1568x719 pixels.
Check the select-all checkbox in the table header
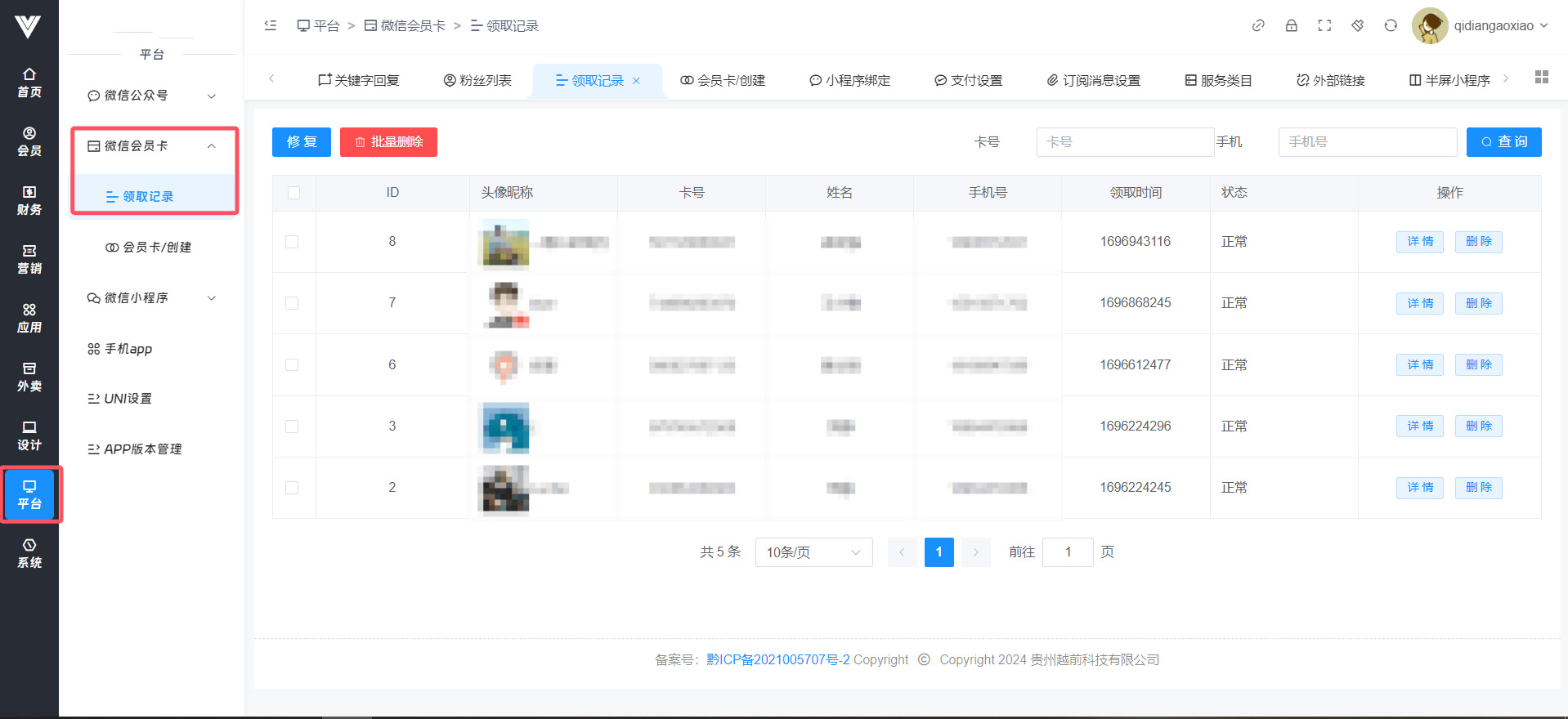click(x=294, y=193)
